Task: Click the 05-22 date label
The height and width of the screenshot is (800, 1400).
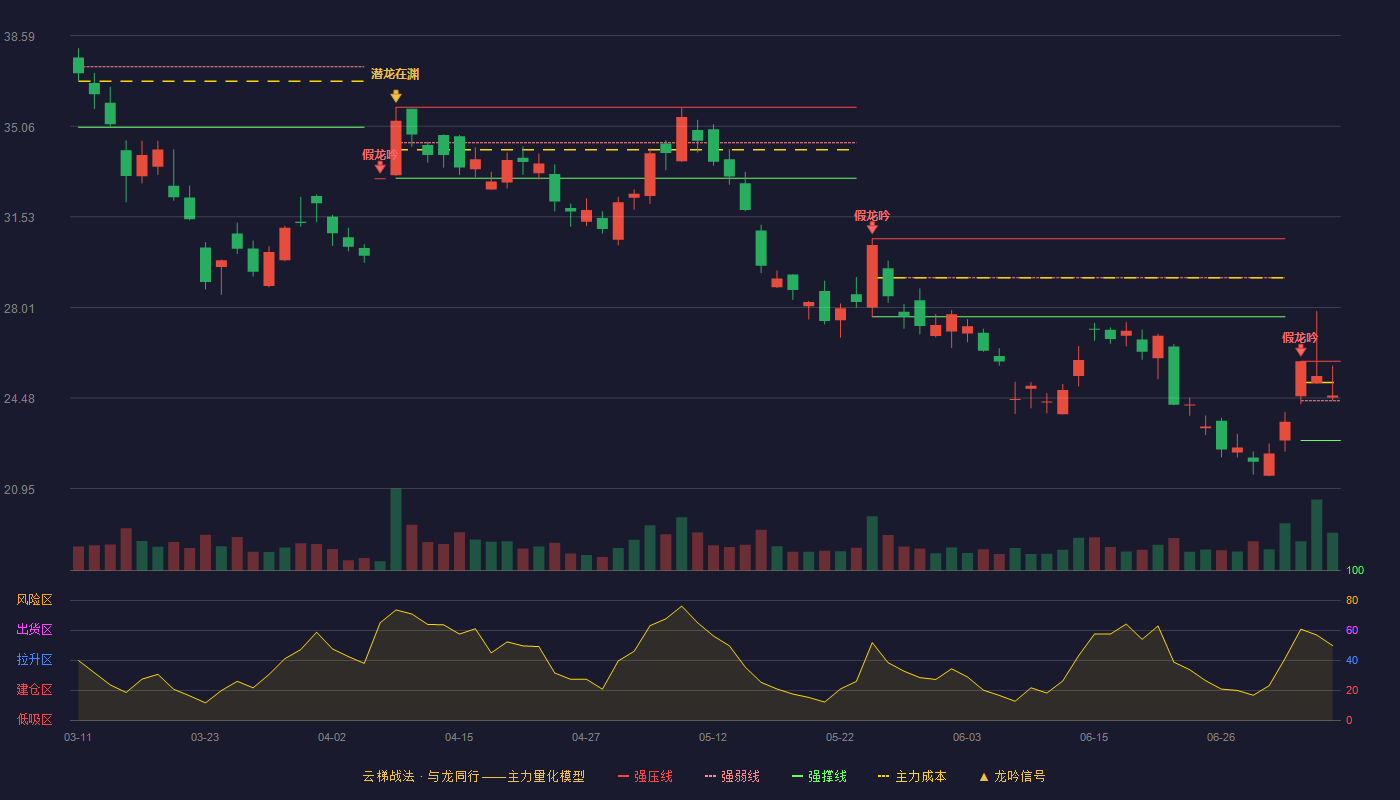Action: click(840, 737)
